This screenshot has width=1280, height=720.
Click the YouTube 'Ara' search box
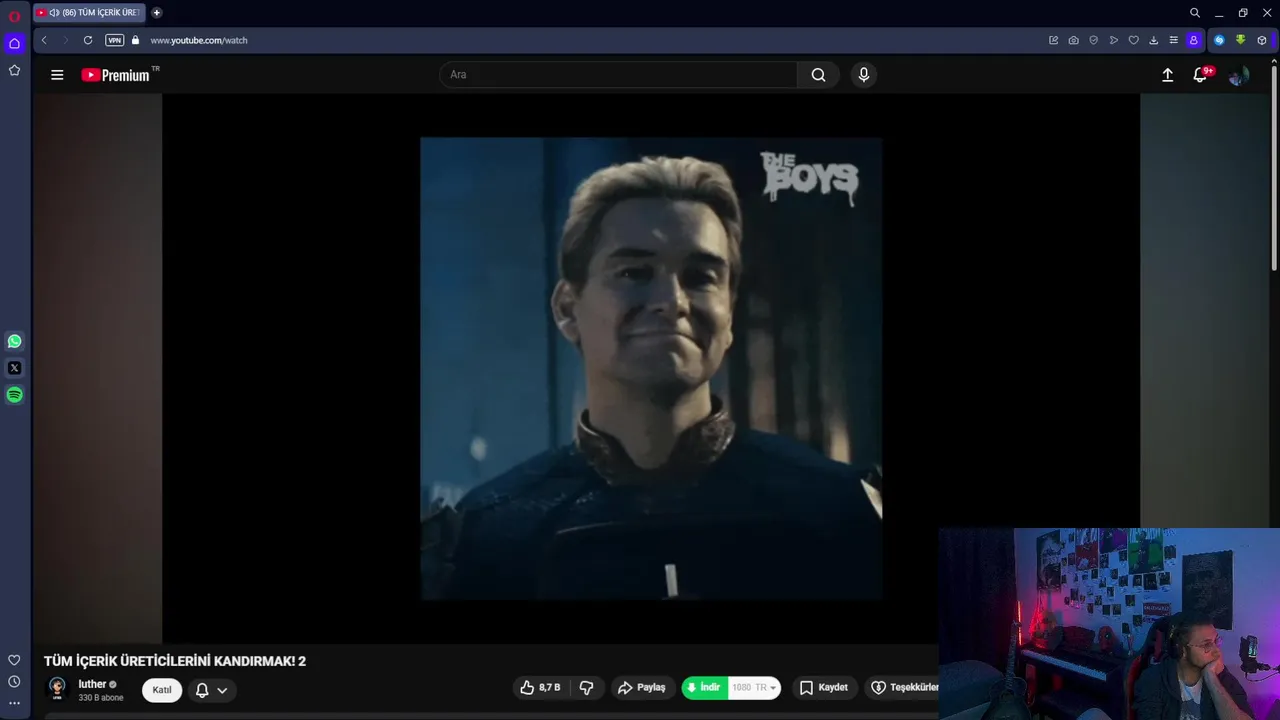(618, 75)
